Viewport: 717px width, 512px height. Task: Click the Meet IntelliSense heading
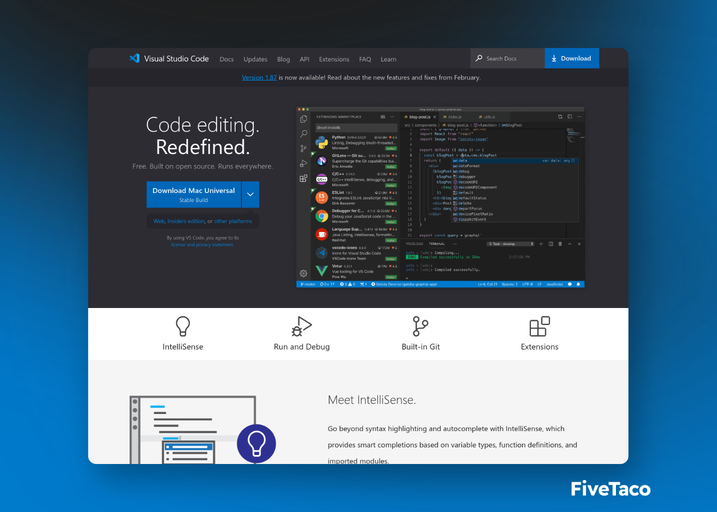372,400
